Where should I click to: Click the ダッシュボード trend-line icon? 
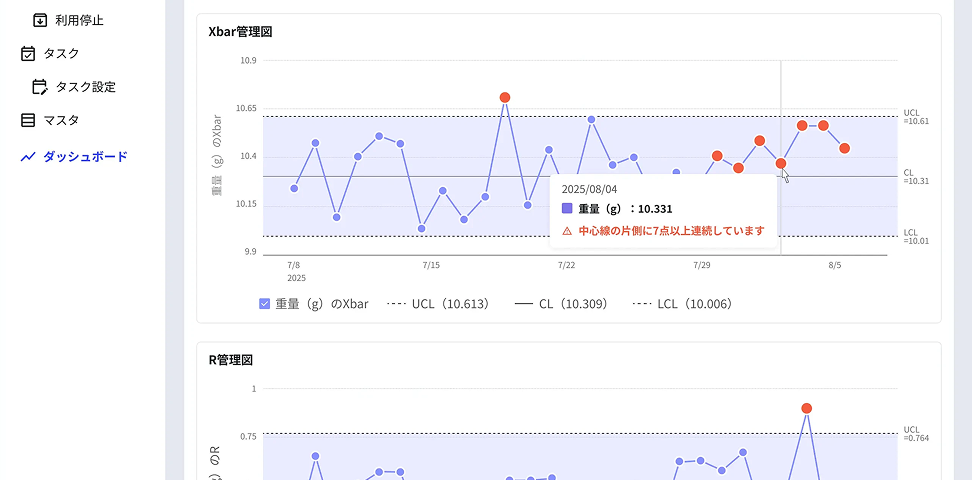click(x=28, y=157)
